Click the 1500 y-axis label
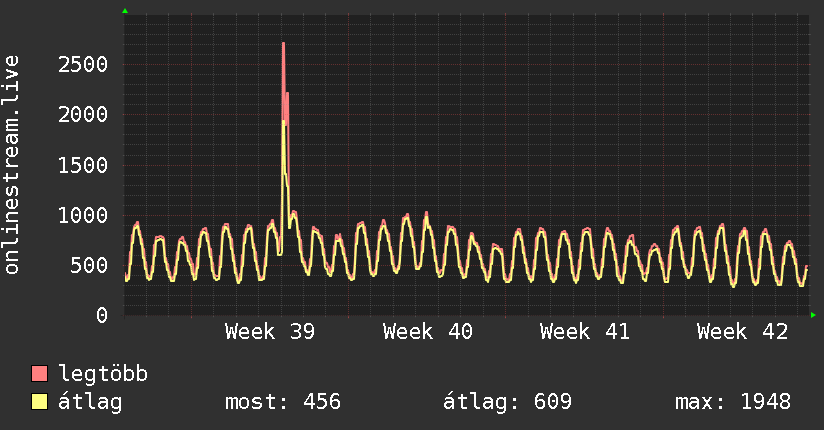824x430 pixels. point(83,165)
